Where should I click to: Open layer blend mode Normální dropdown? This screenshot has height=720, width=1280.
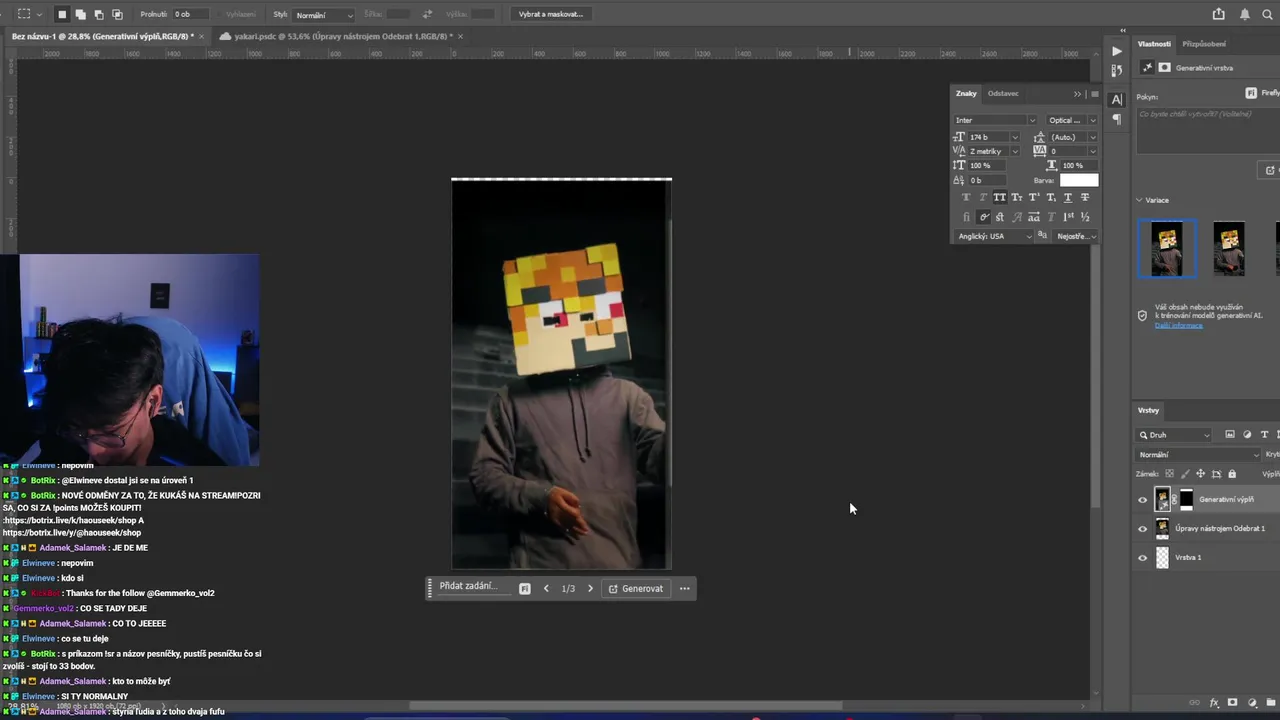pyautogui.click(x=1199, y=455)
